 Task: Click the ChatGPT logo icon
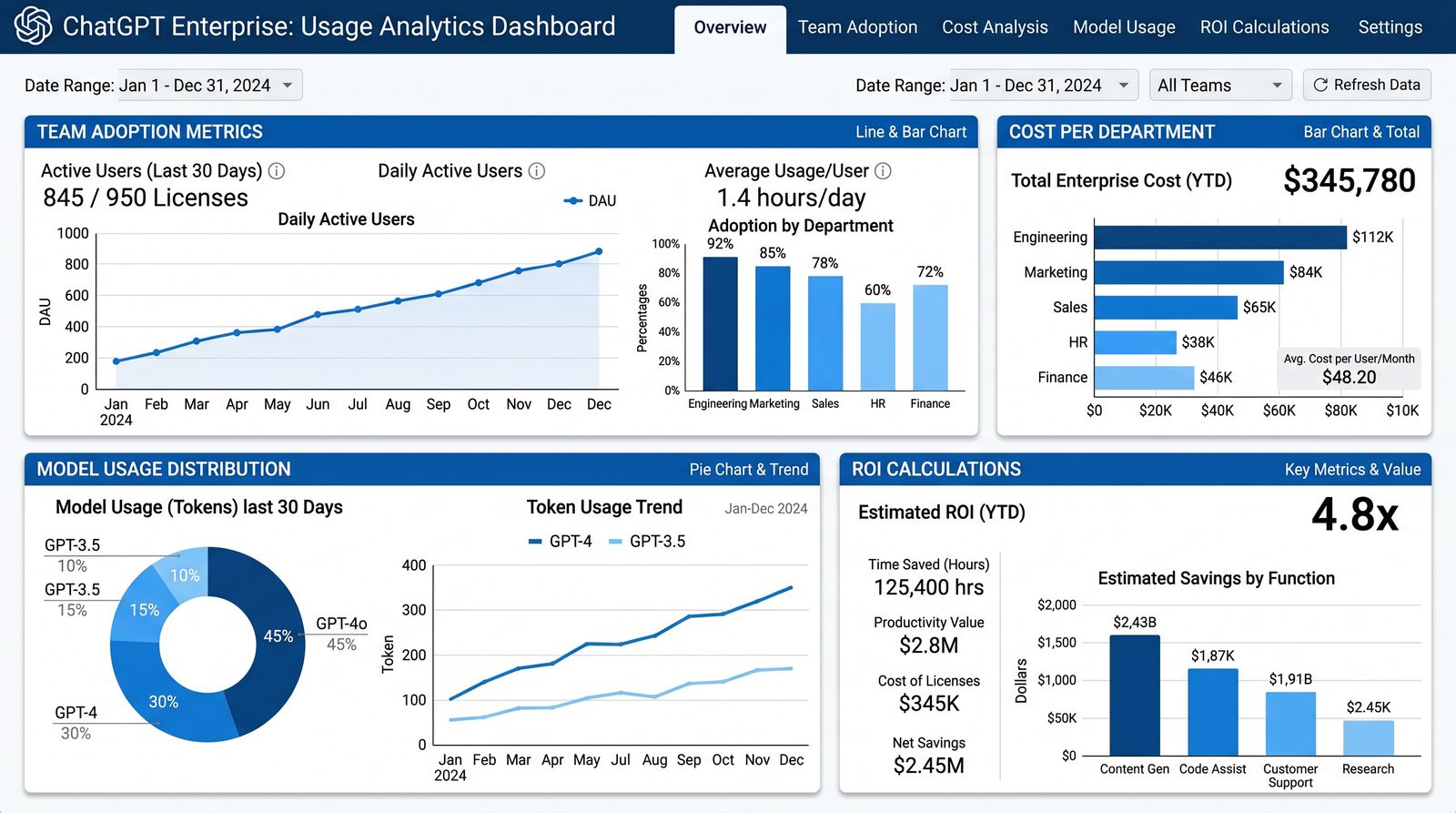coord(34,26)
